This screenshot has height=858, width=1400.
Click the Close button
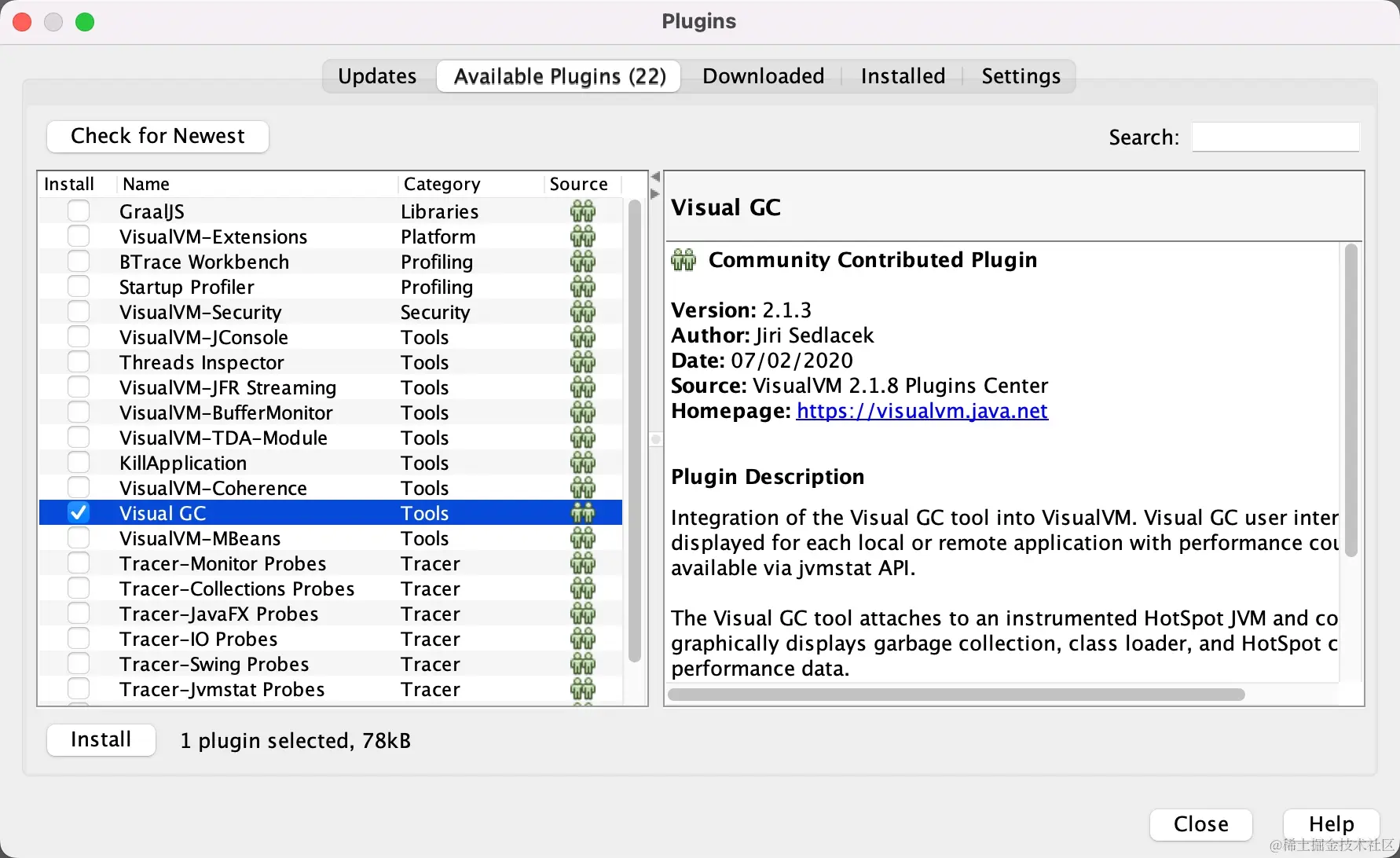[1200, 823]
